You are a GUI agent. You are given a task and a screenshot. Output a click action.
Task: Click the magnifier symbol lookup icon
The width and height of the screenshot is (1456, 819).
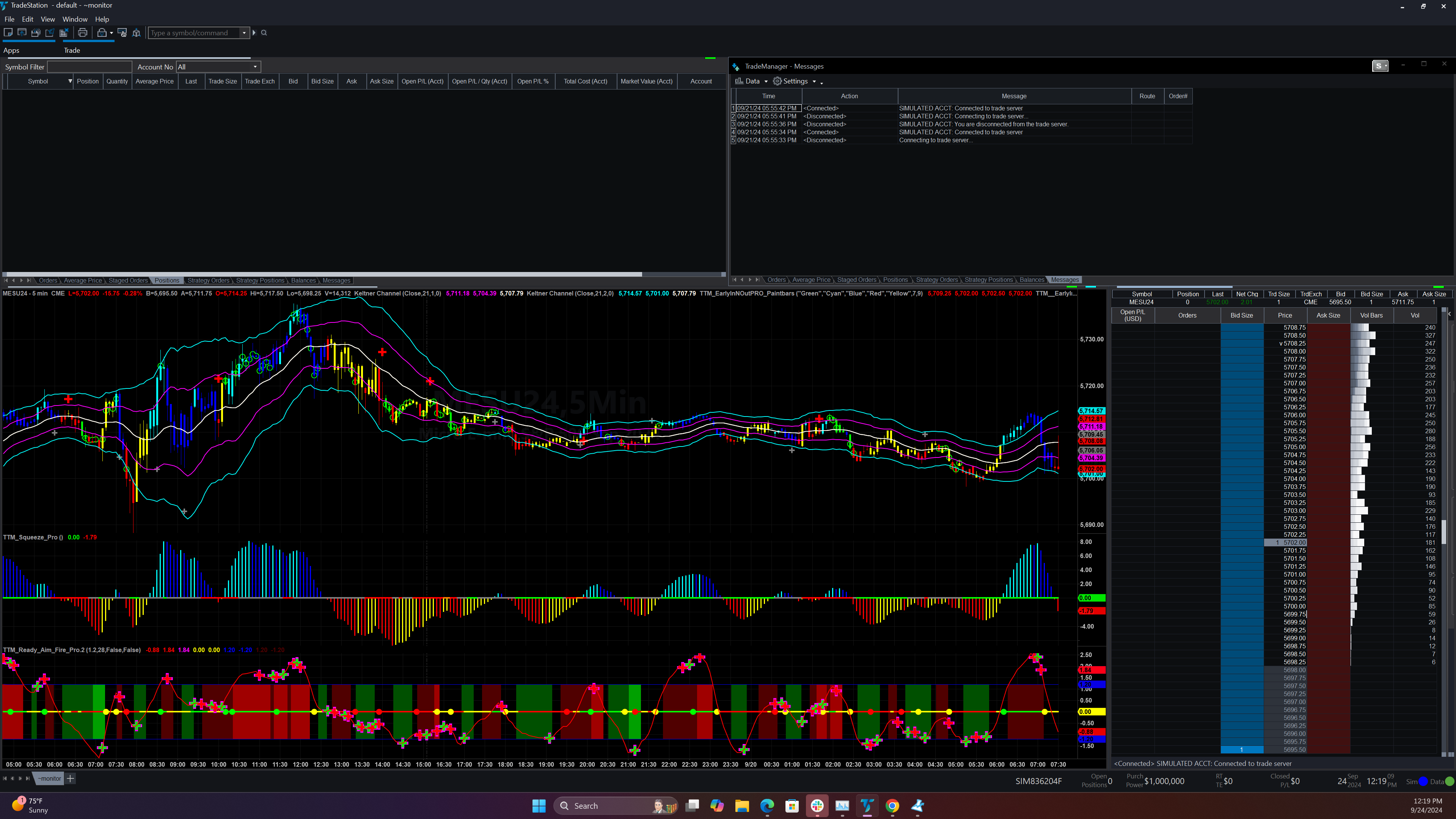[264, 33]
